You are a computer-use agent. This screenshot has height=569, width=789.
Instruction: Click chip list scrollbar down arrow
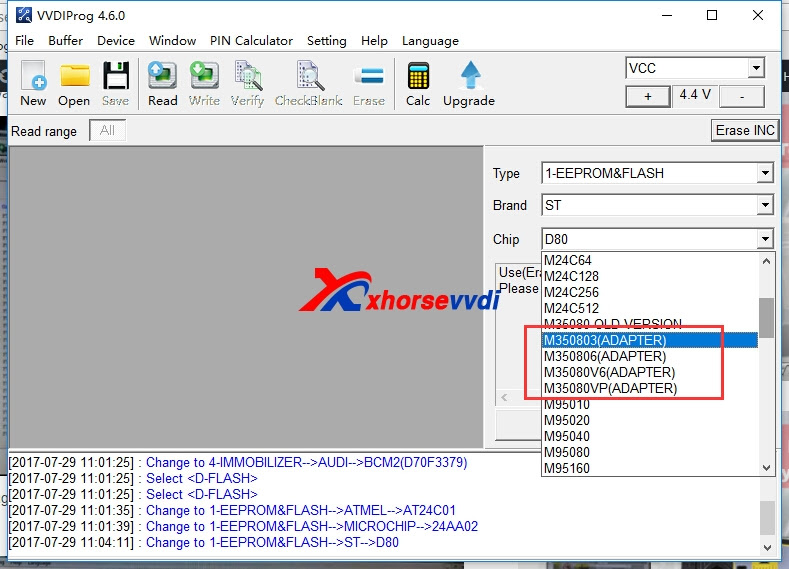pos(766,468)
